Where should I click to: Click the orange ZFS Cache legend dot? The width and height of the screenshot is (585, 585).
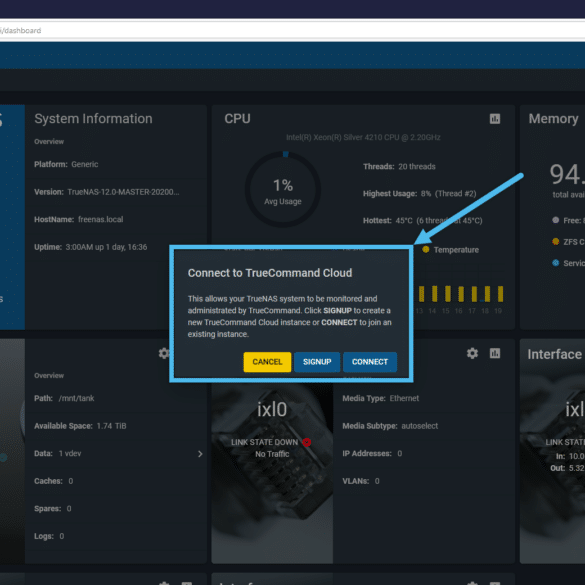pos(556,241)
